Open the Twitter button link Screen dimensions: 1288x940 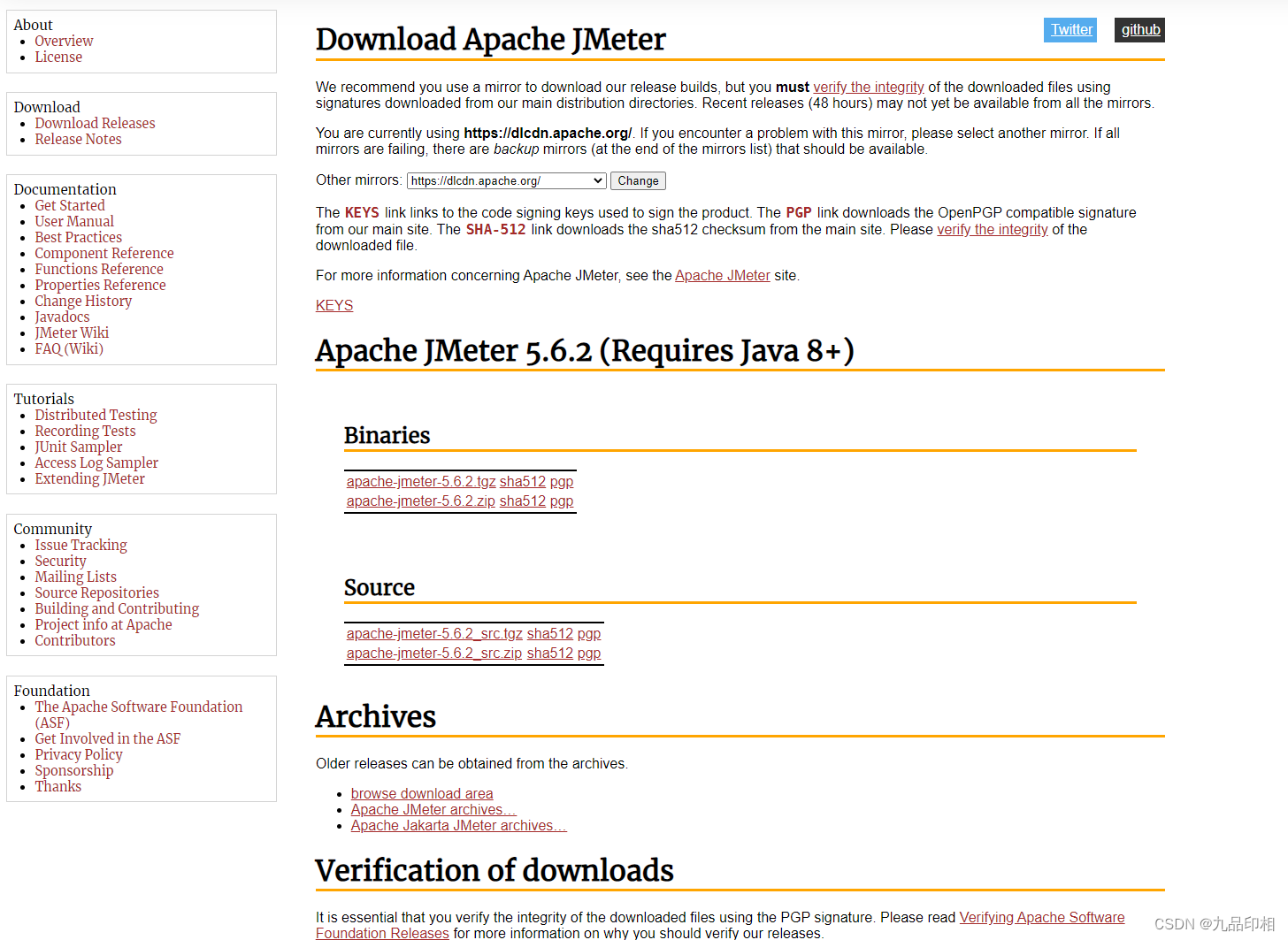1070,30
